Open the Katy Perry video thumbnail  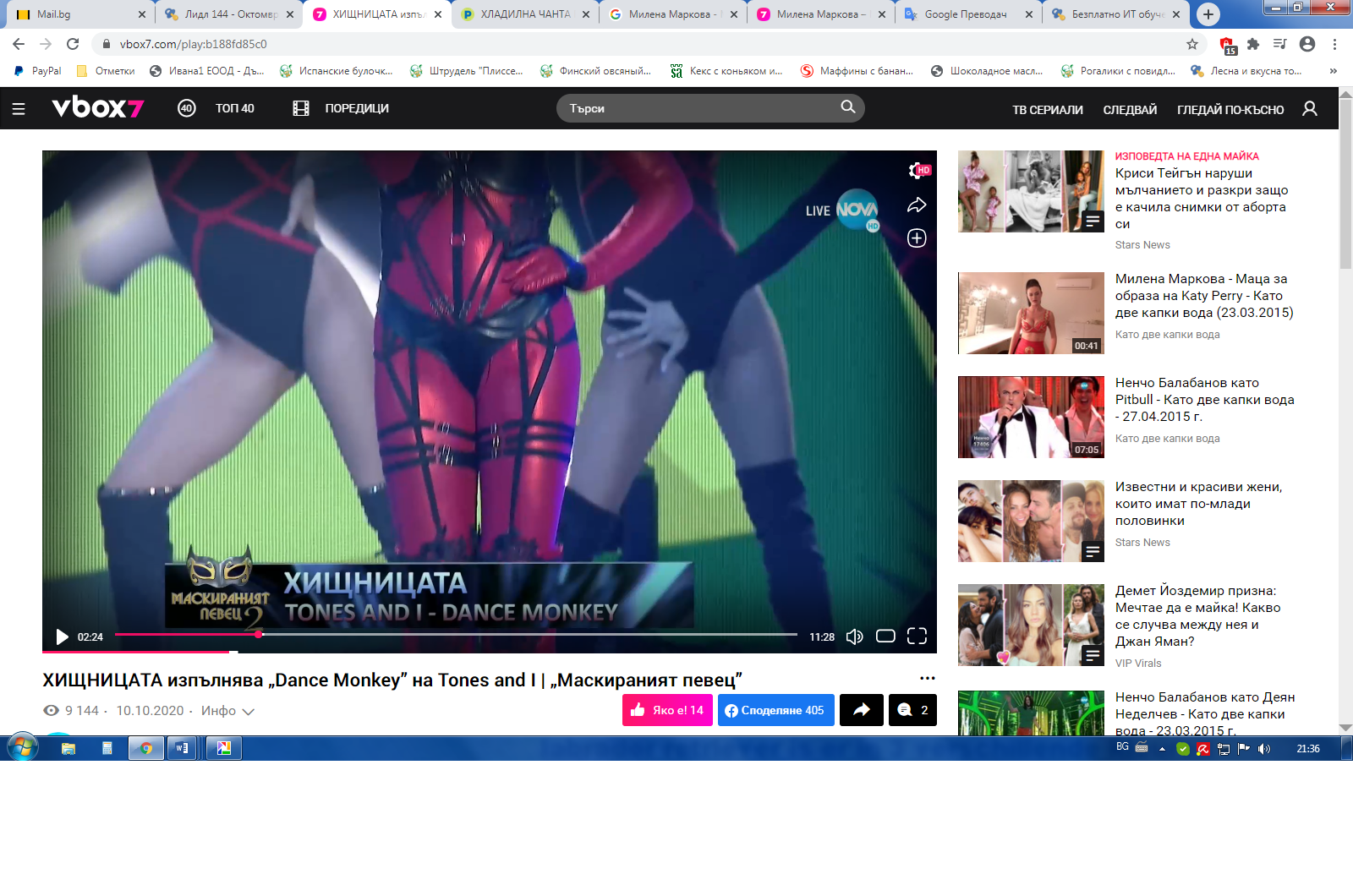coord(1031,313)
